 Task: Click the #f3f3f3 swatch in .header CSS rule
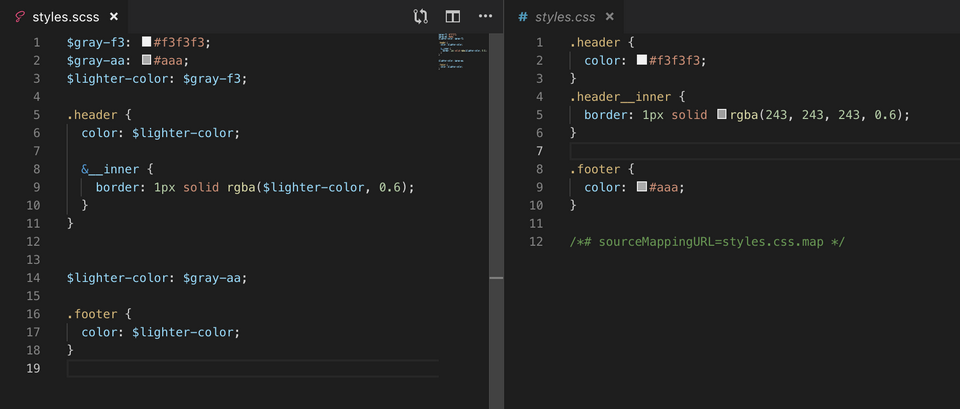click(642, 60)
